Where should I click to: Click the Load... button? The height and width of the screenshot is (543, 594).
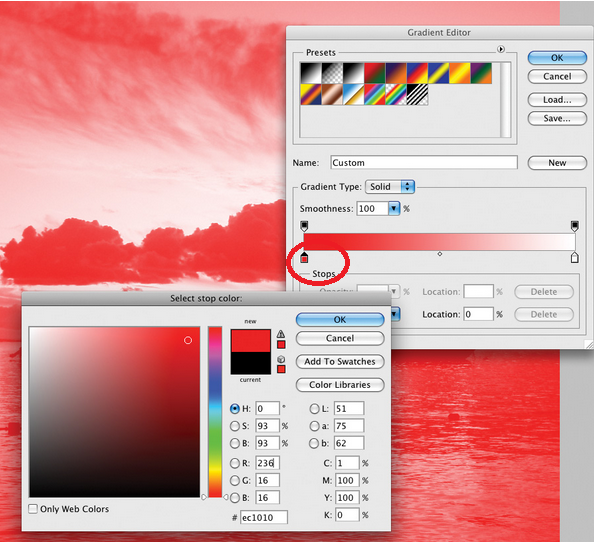[x=557, y=100]
